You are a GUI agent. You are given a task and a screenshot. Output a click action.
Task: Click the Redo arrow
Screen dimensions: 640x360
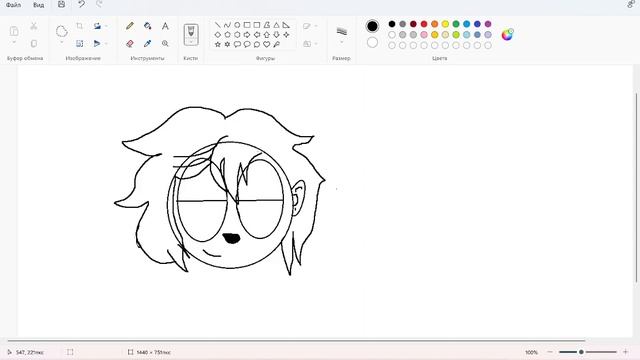click(x=99, y=4)
